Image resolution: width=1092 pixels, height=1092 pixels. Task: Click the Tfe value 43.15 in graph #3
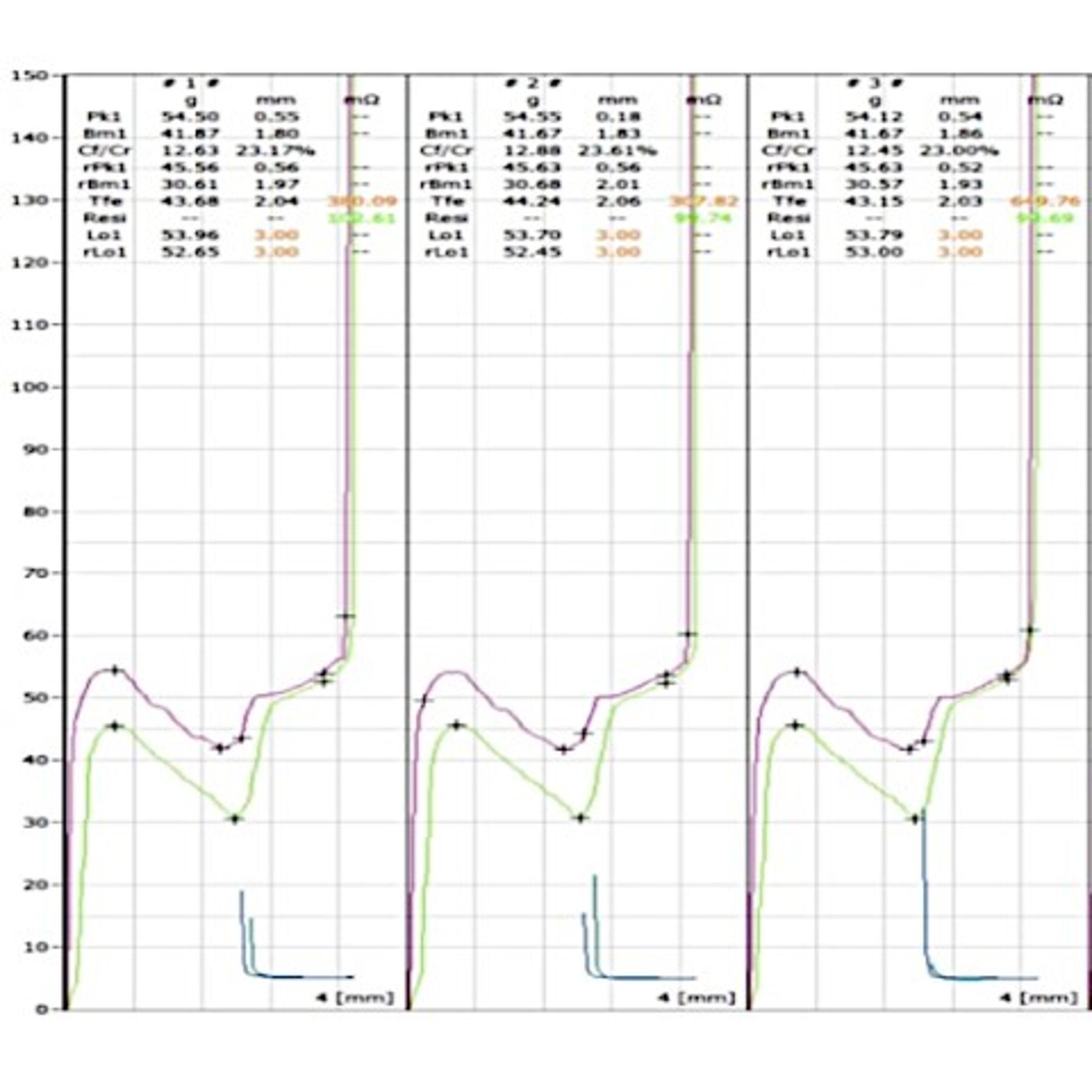point(874,201)
